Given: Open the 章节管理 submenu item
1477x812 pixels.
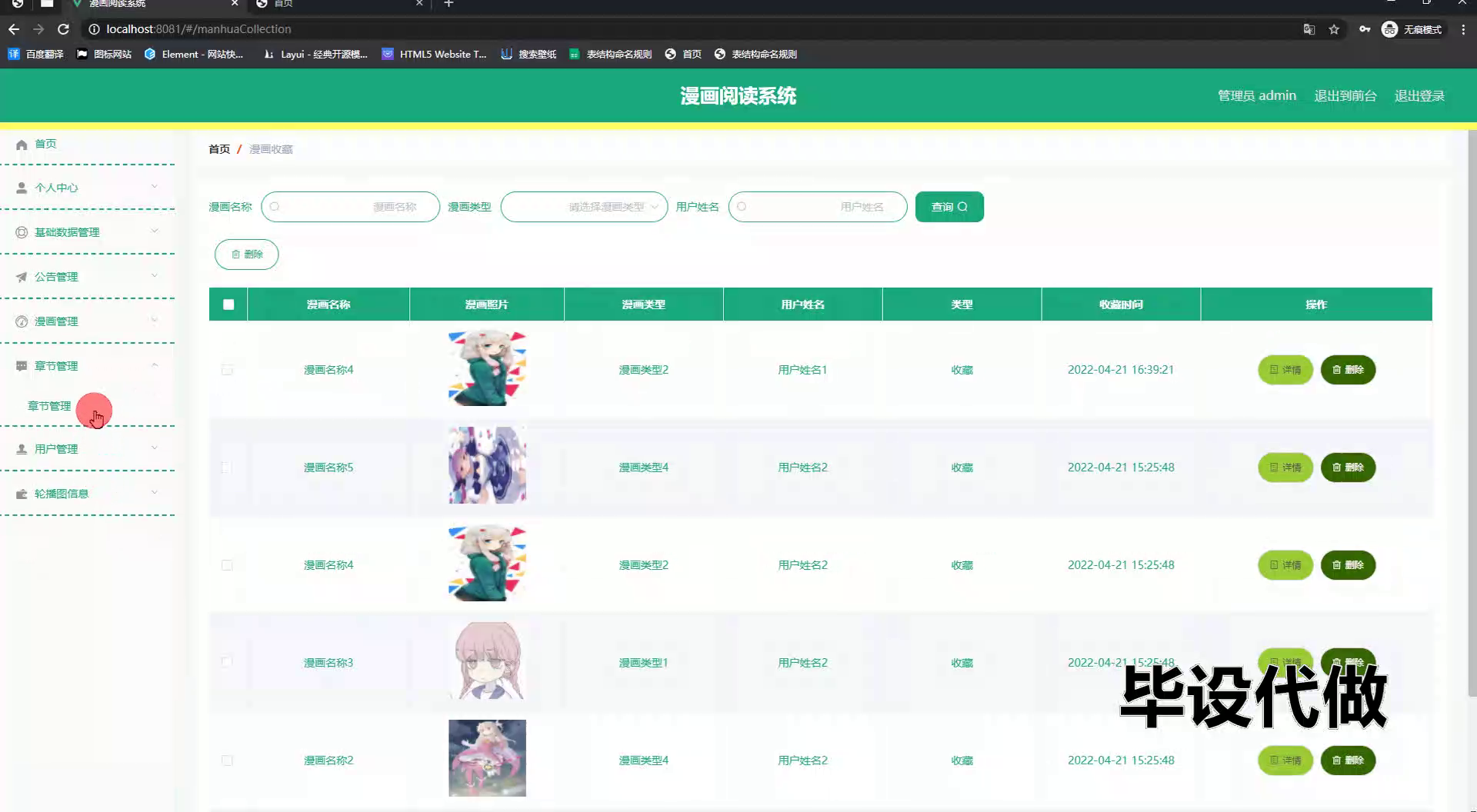Looking at the screenshot, I should pos(49,406).
